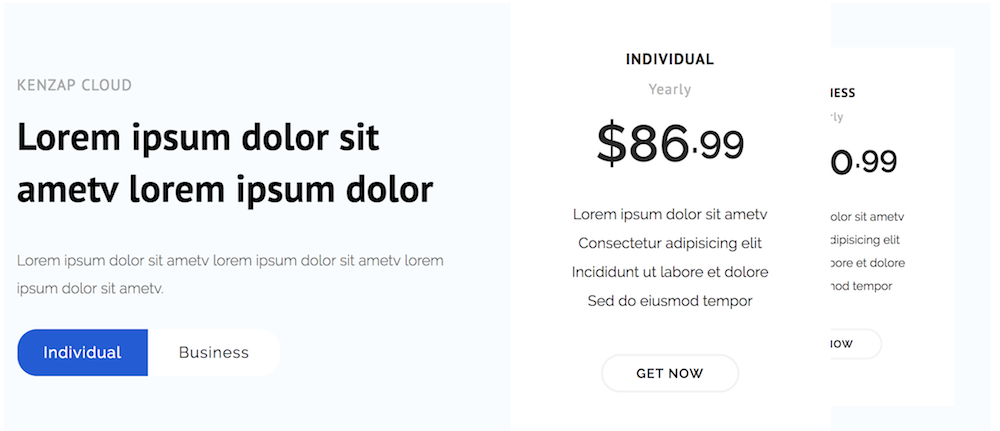Viewport: 1000px width, 431px height.
Task: Click the gray description paragraph under the heading
Action: (x=230, y=274)
